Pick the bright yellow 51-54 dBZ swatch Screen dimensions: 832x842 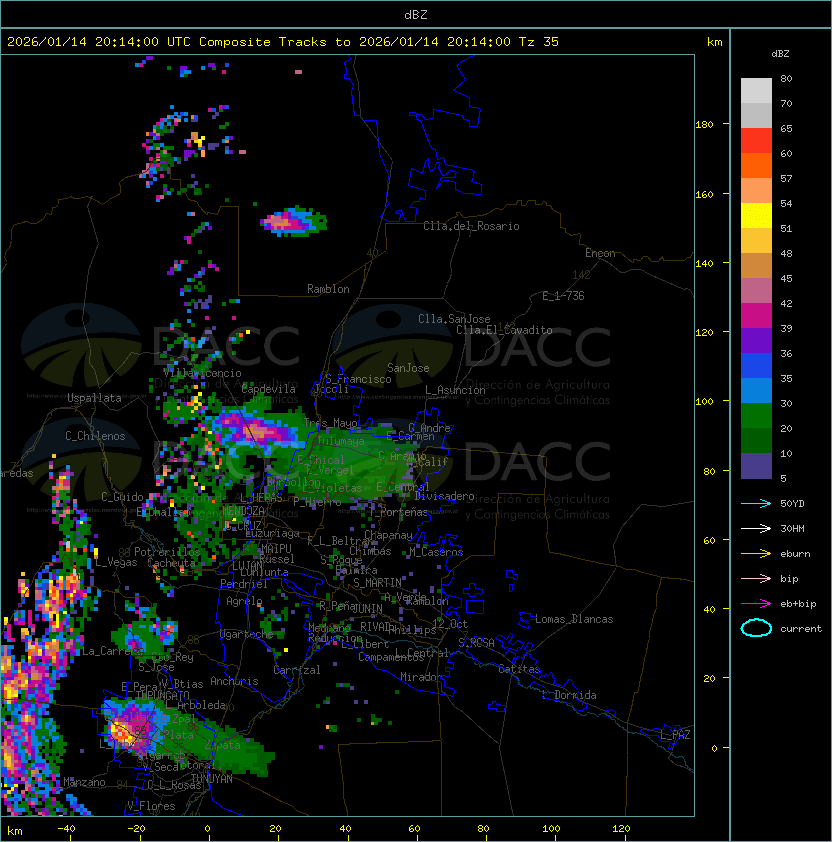click(756, 216)
